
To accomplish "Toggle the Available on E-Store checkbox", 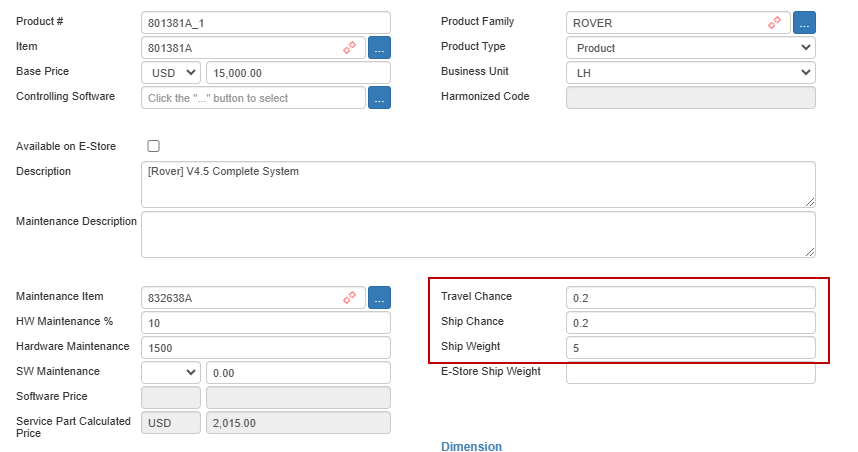I will coord(154,146).
